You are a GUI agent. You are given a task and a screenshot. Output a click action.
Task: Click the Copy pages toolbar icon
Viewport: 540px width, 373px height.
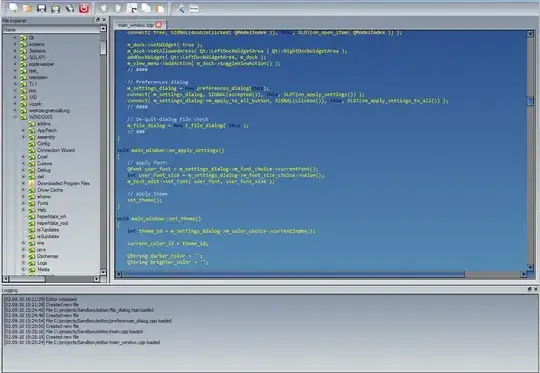146,8
